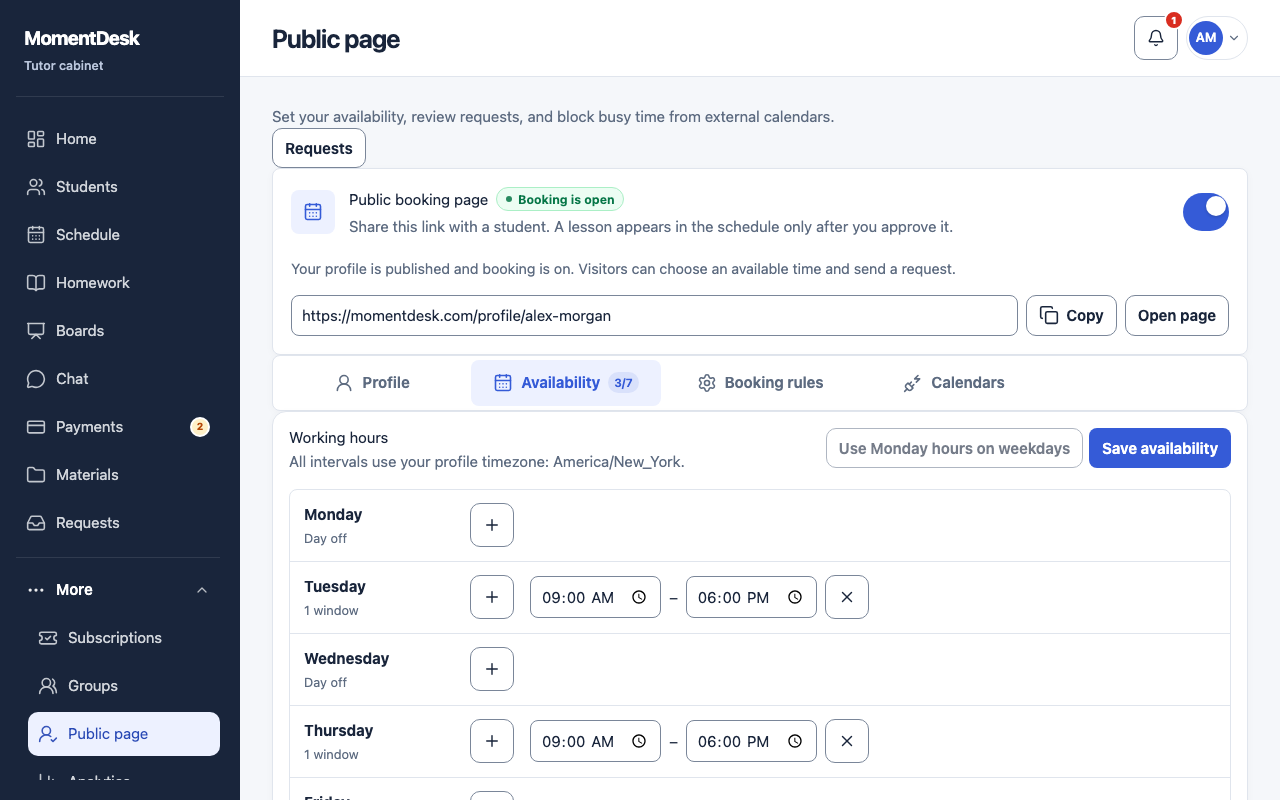Screen dimensions: 1280x800
Task: Remove Tuesday's time window with the X
Action: click(x=847, y=597)
